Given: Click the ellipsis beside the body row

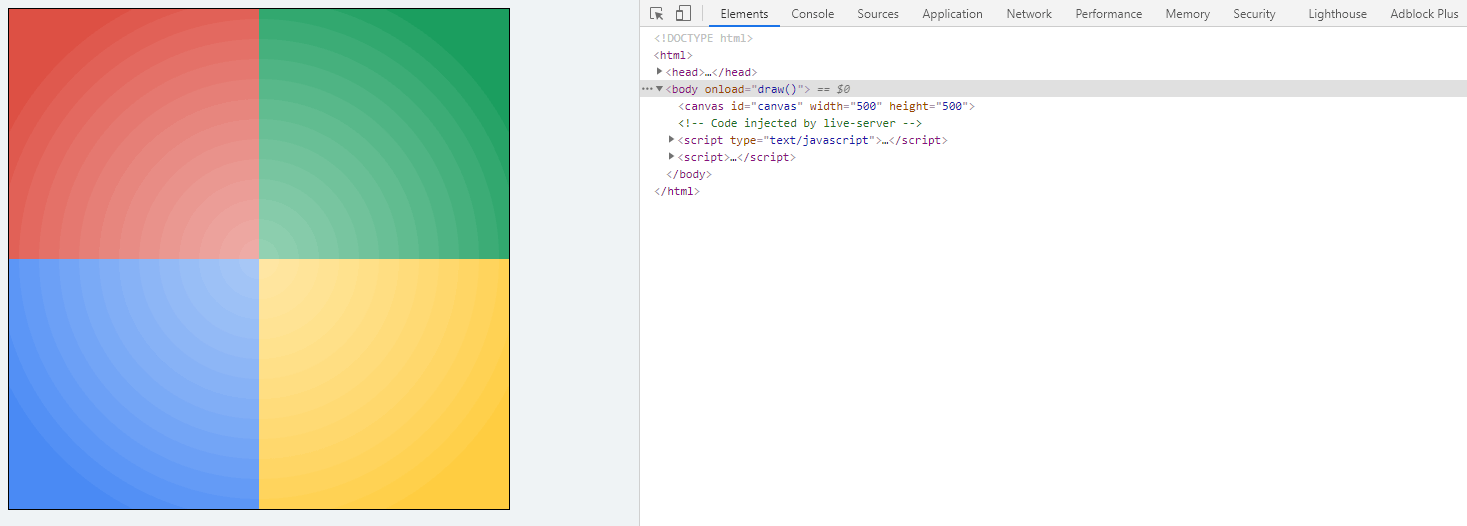Looking at the screenshot, I should pyautogui.click(x=647, y=89).
